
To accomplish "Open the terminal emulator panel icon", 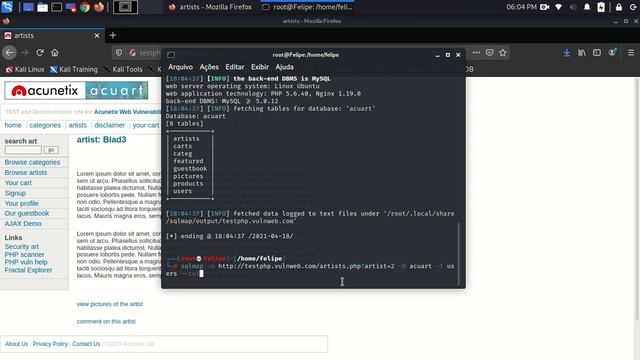I will 57,7.
